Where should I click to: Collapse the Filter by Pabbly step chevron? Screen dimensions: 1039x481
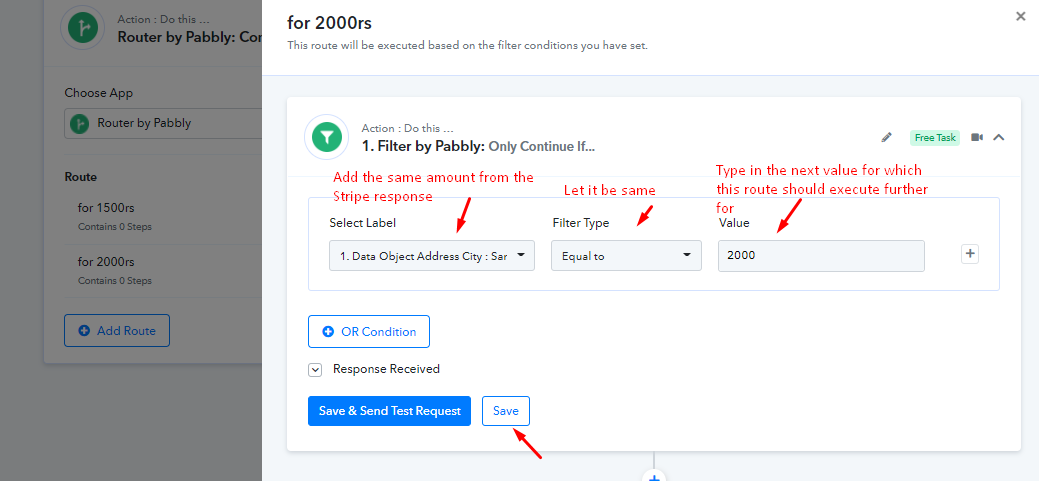pos(999,138)
